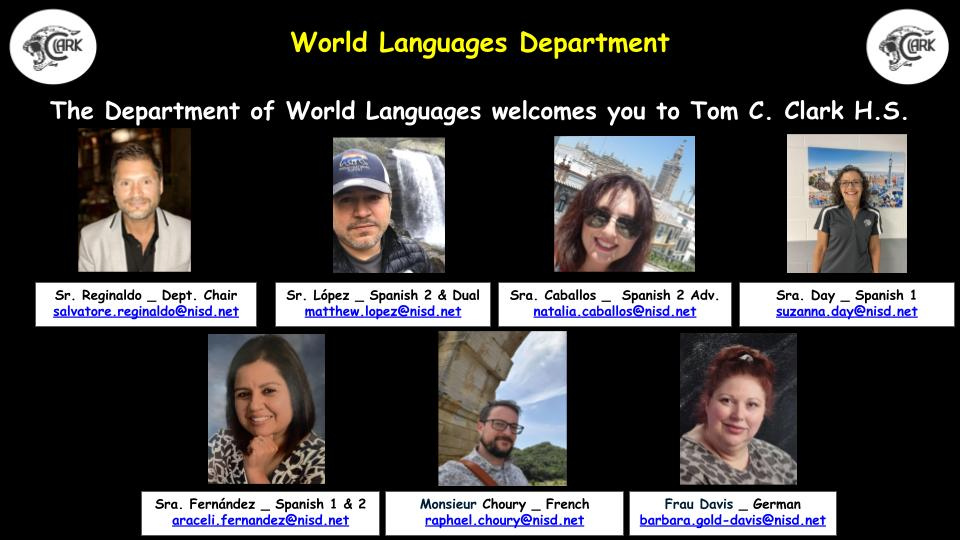Click the Clark logo beside the title's left

pos(53,47)
